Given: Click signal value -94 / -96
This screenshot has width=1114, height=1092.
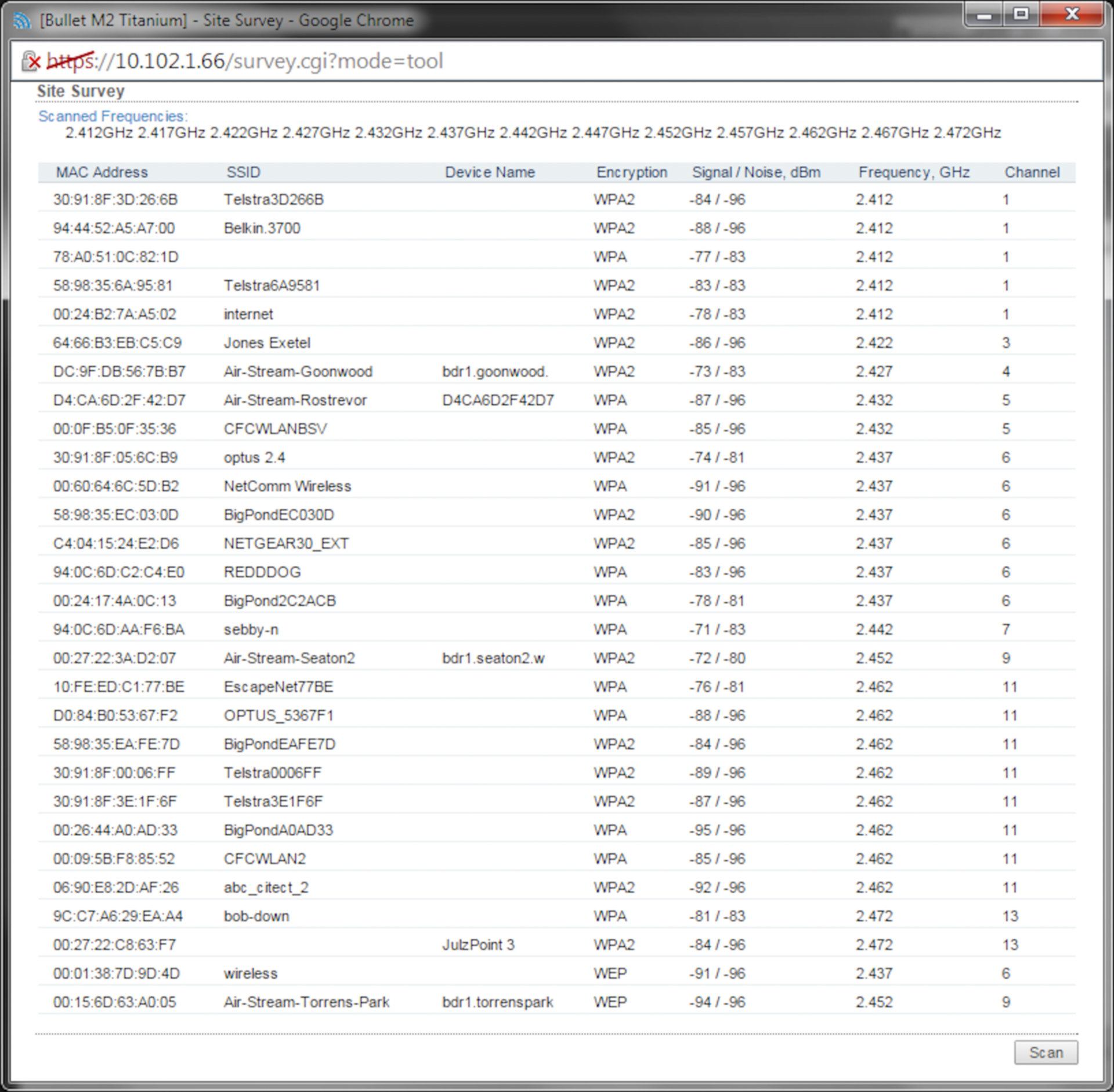Looking at the screenshot, I should click(717, 1002).
